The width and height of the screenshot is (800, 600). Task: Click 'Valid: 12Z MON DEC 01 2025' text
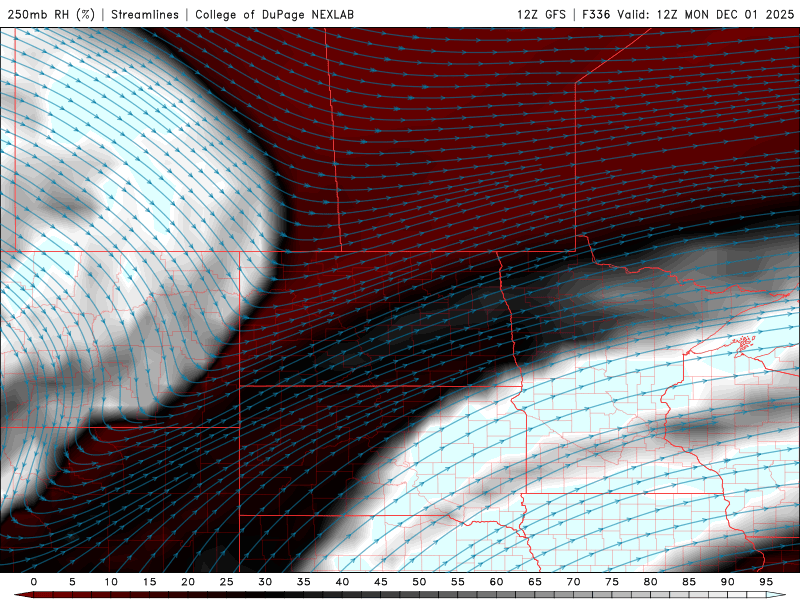706,14
